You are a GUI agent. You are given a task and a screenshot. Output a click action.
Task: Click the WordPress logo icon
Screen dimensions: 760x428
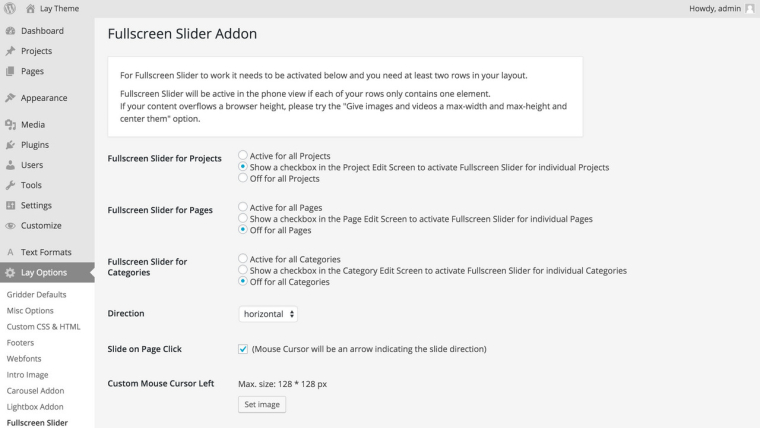point(11,9)
